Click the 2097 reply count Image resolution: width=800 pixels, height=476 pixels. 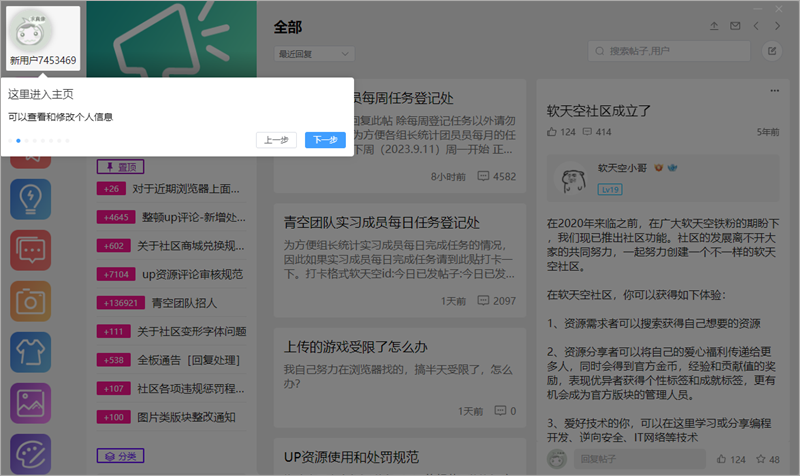coord(496,301)
